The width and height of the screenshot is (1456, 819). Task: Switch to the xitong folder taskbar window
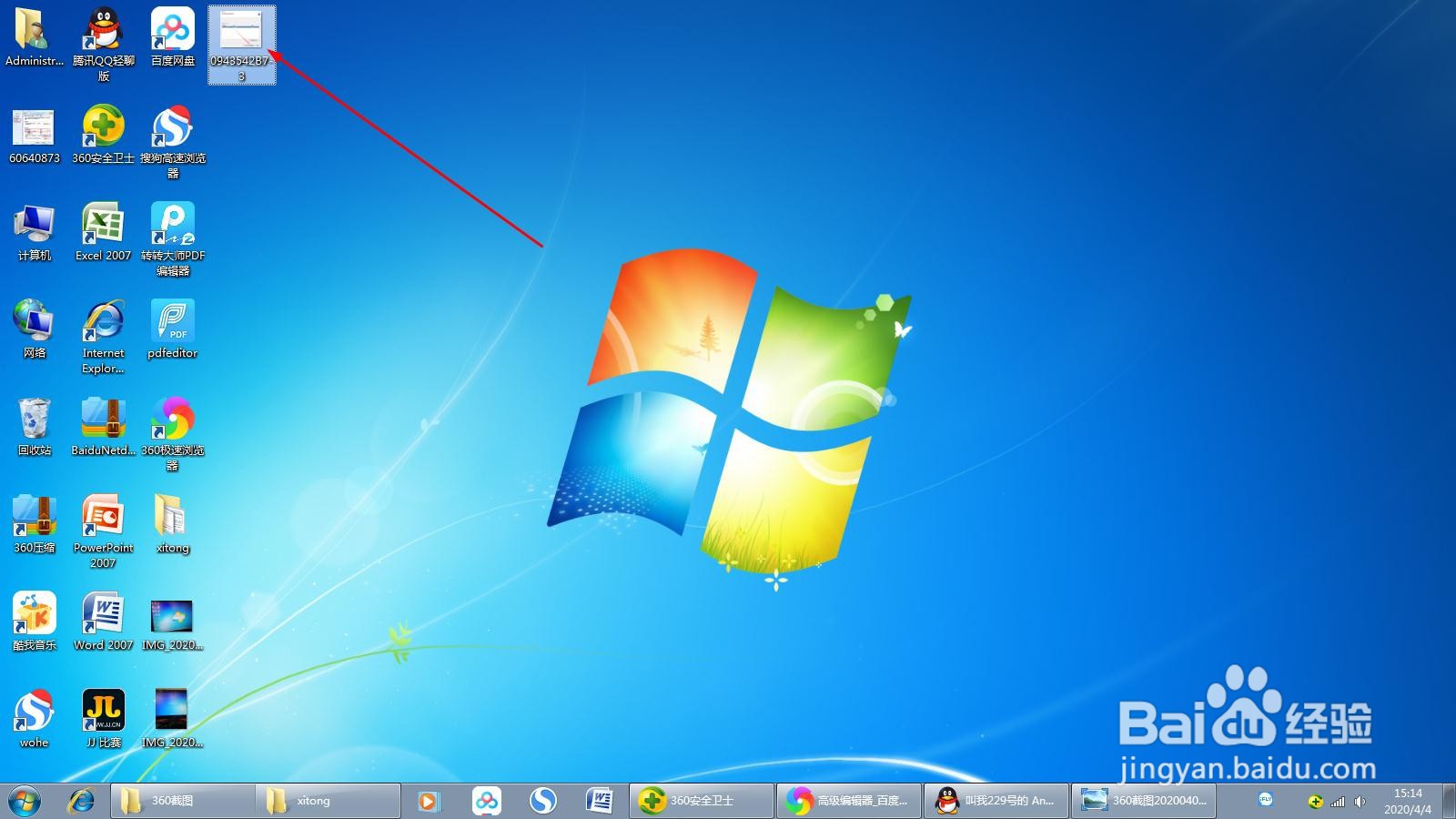[x=328, y=801]
